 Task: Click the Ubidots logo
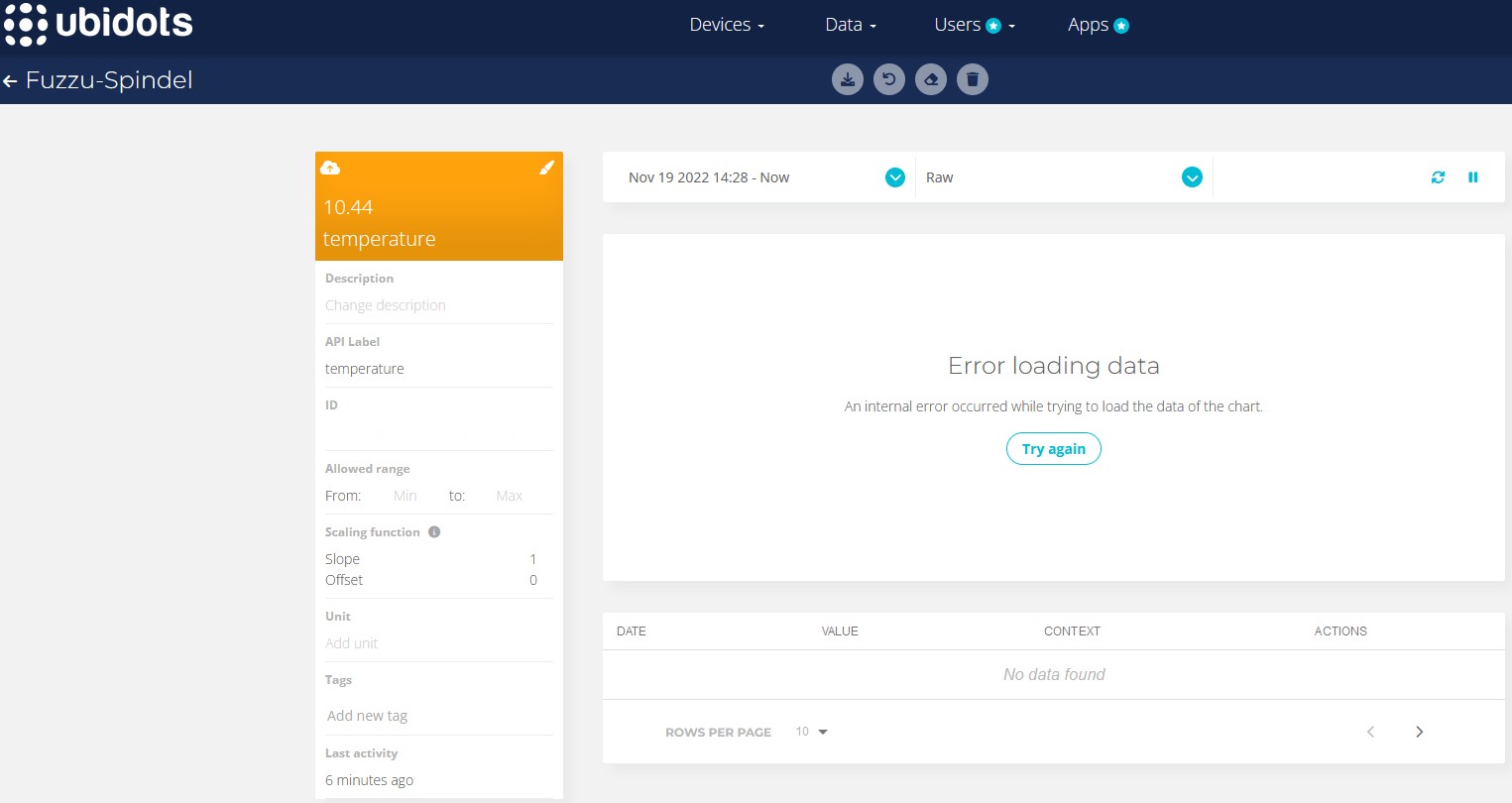click(x=98, y=24)
